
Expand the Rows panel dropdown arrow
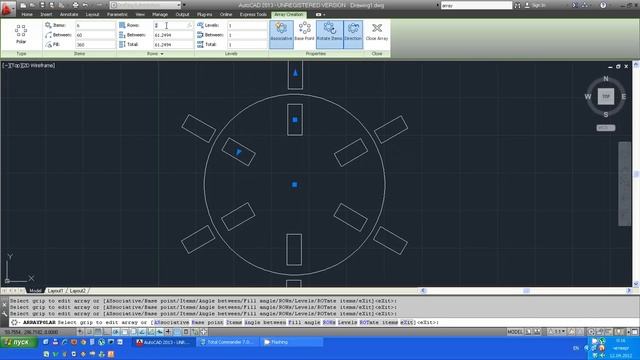pos(162,54)
